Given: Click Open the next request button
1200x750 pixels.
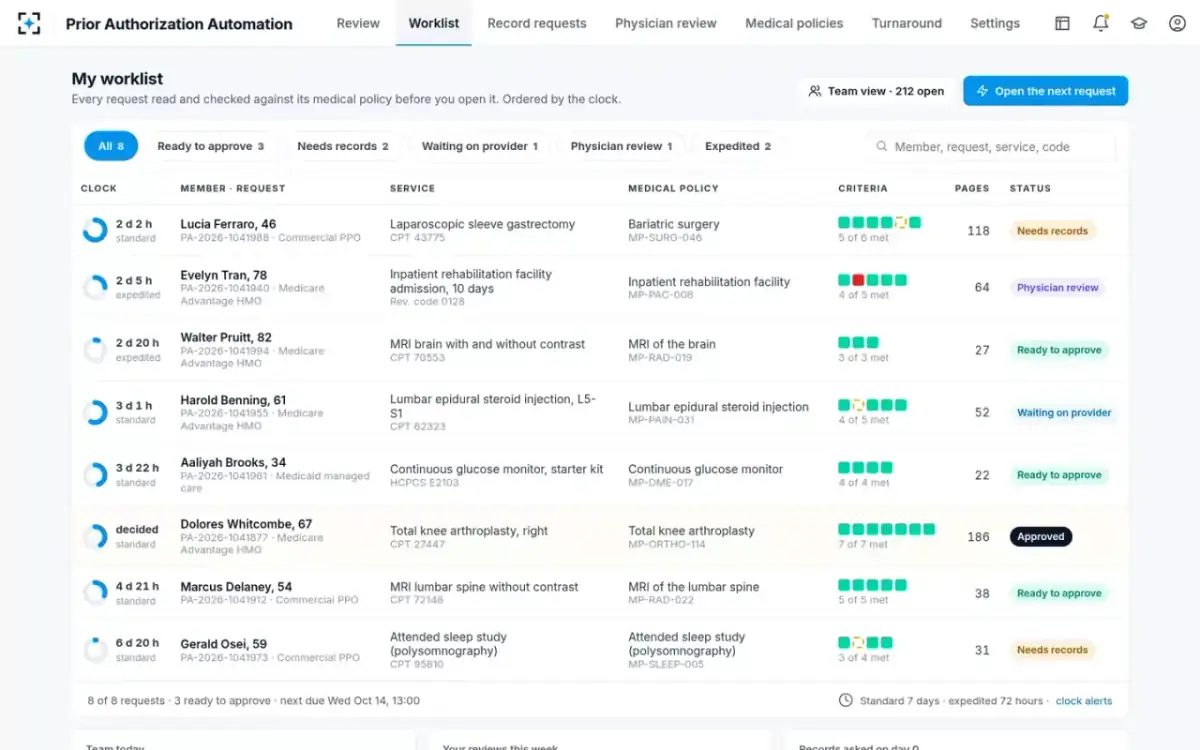Looking at the screenshot, I should (1046, 91).
